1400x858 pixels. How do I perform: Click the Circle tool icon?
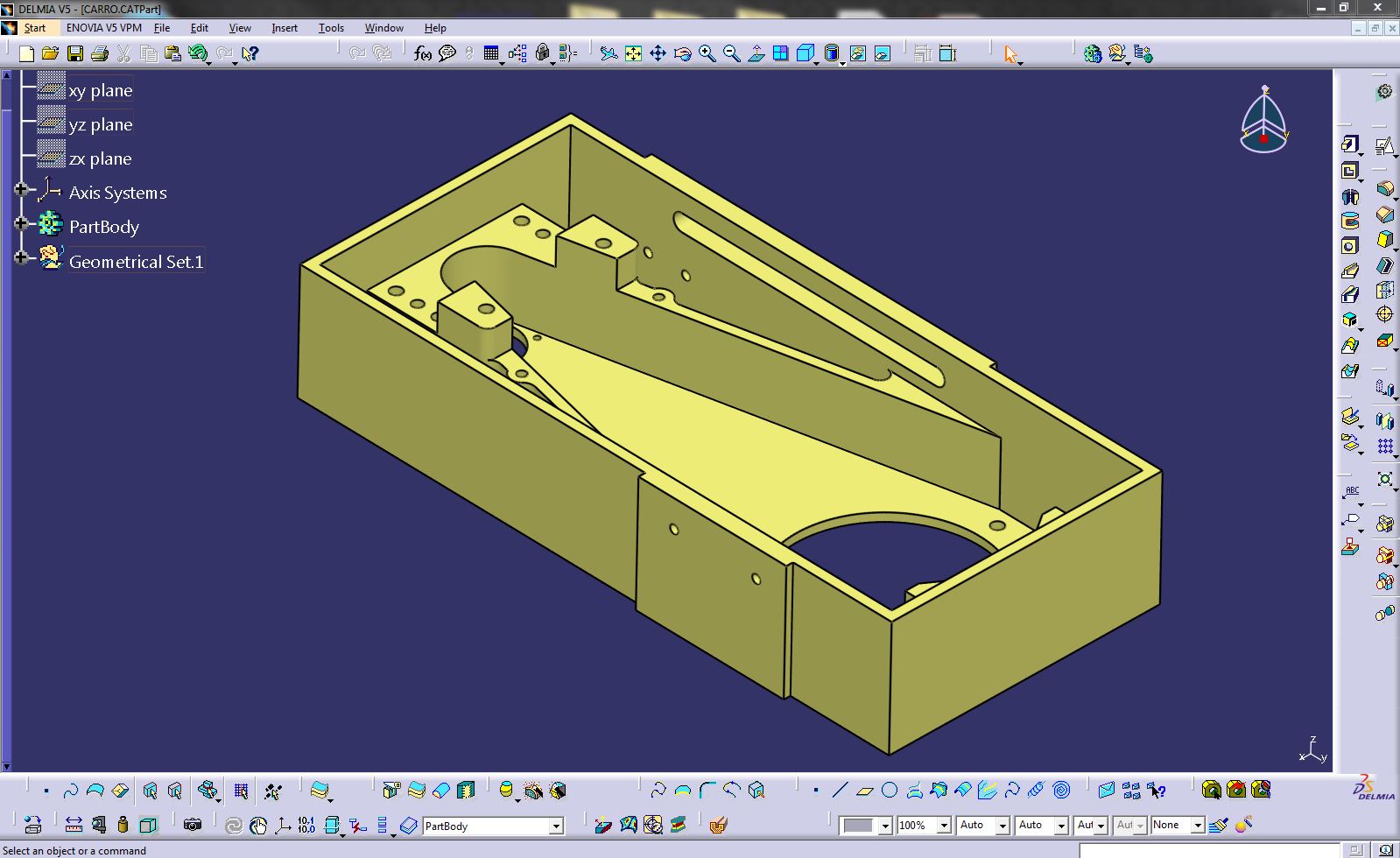pos(890,791)
